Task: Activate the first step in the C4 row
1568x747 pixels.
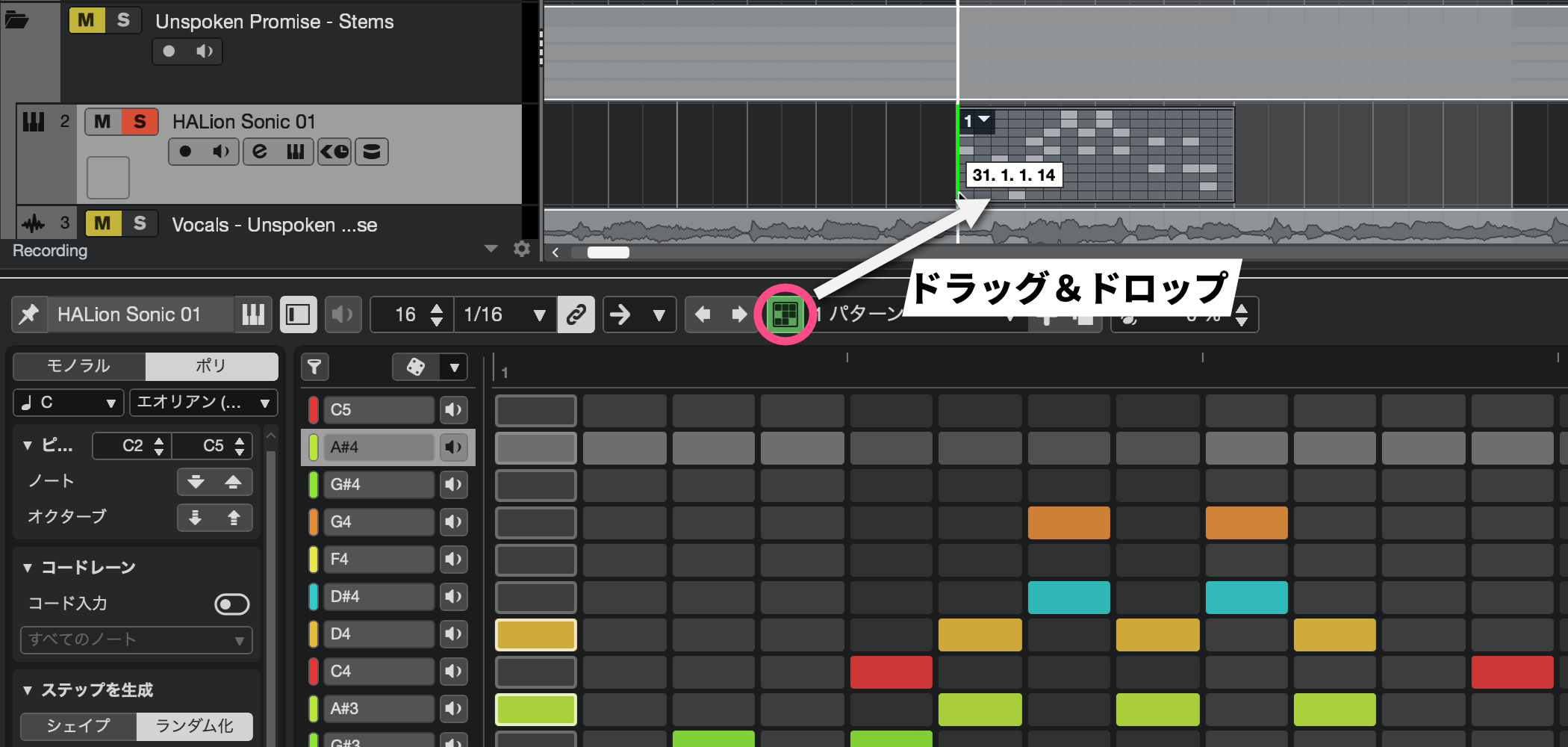Action: coord(535,672)
